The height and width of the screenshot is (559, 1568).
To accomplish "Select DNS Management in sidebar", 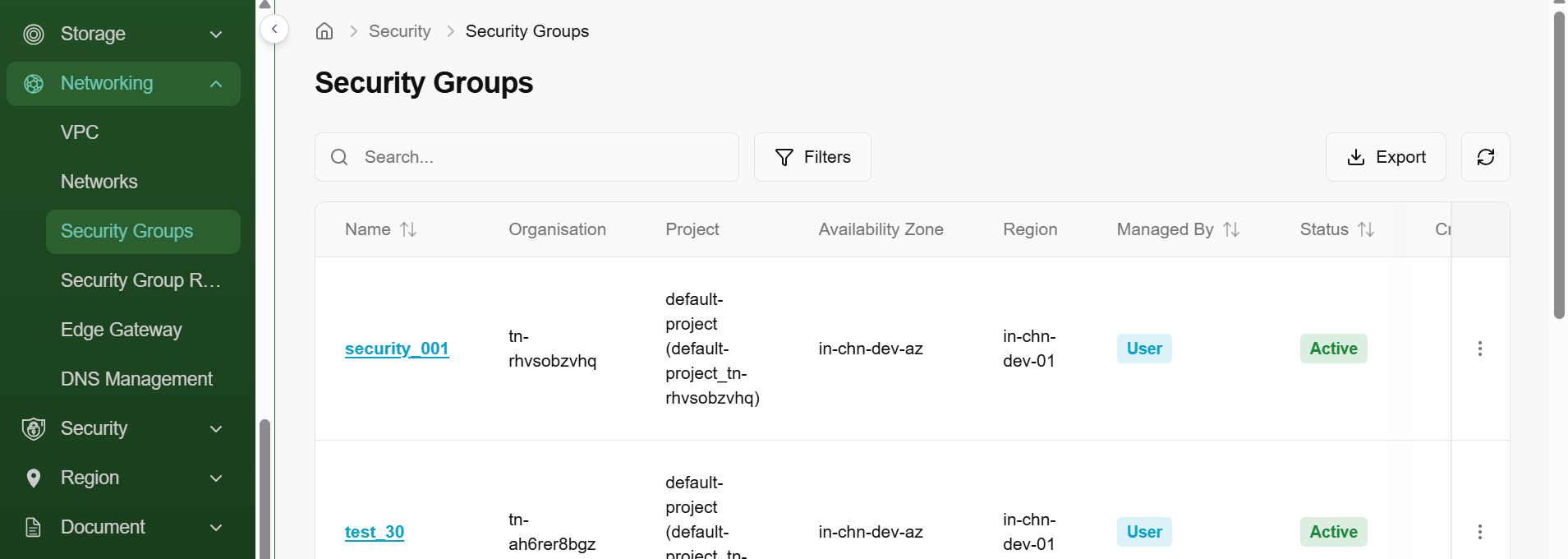I will [136, 379].
